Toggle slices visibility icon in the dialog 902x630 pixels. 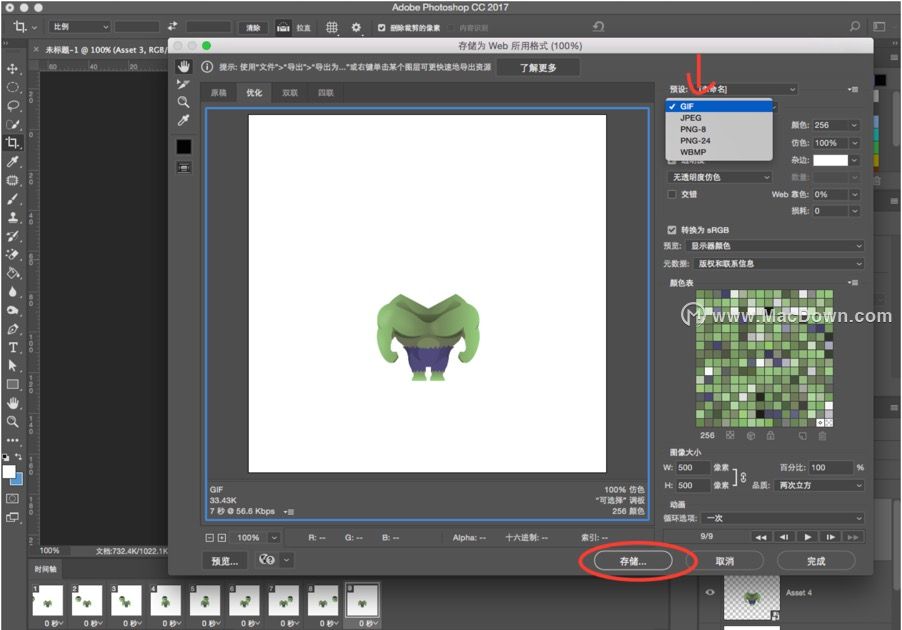(x=184, y=167)
